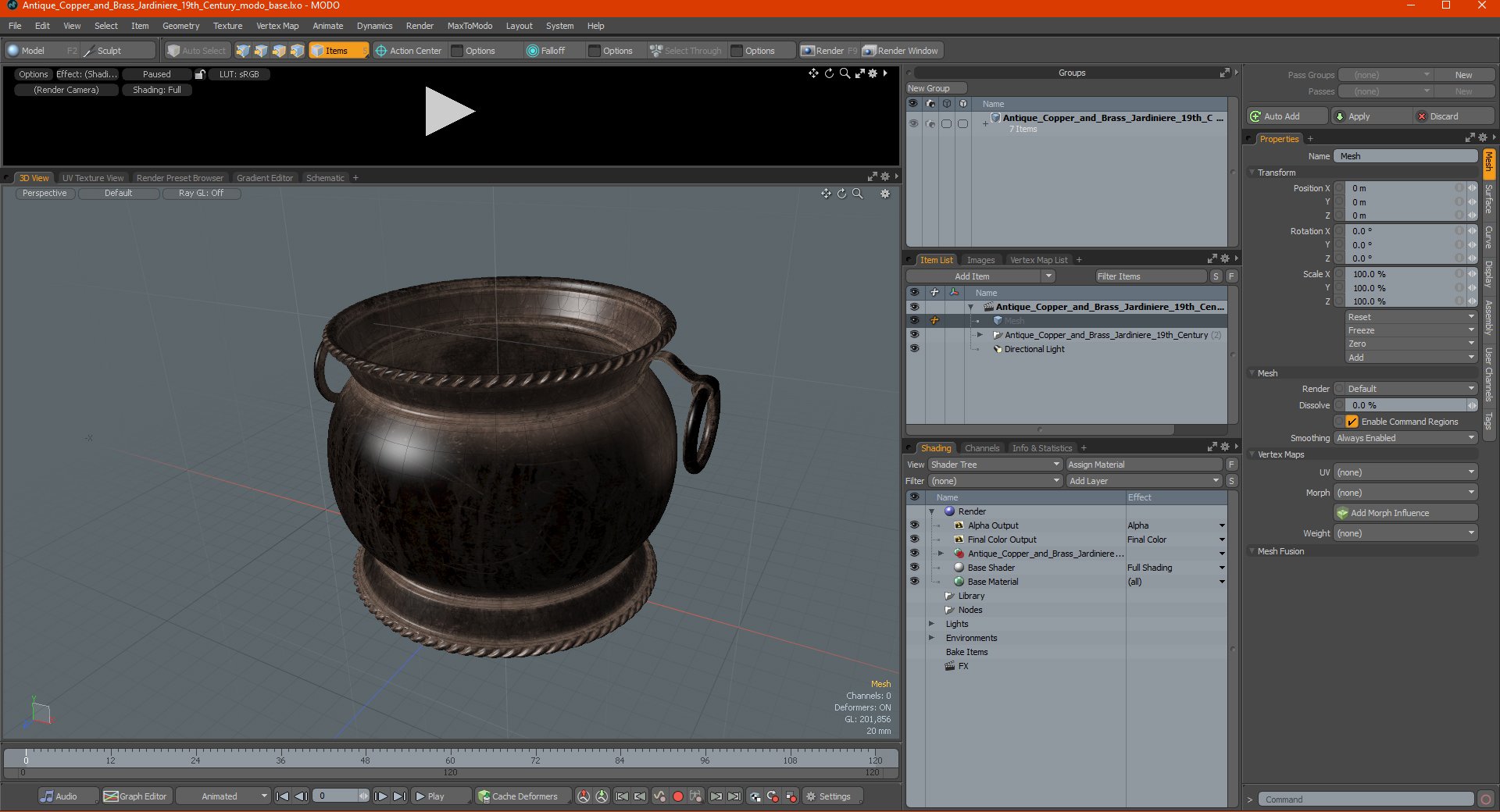
Task: Click the 3D viewport rotate icon
Action: click(841, 194)
